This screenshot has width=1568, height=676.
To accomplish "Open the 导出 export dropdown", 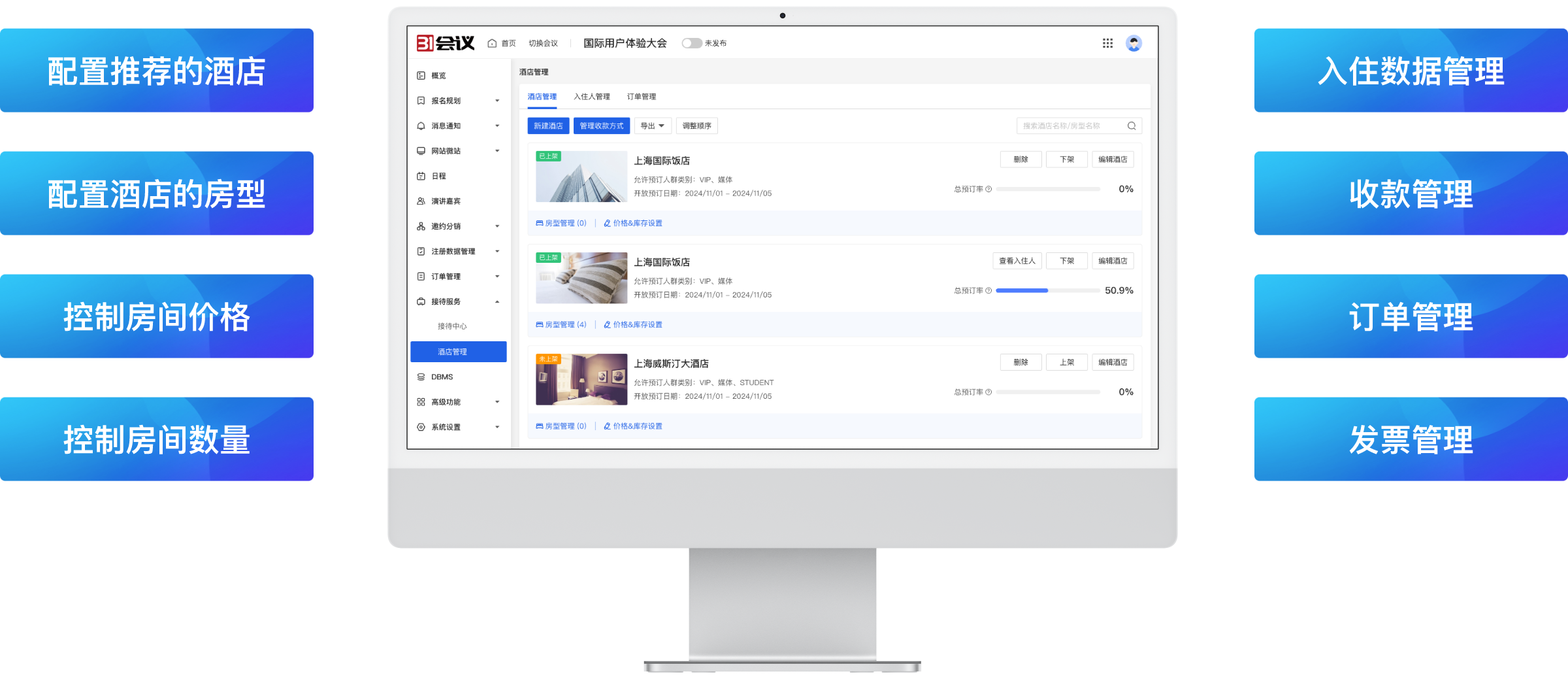I will 652,126.
